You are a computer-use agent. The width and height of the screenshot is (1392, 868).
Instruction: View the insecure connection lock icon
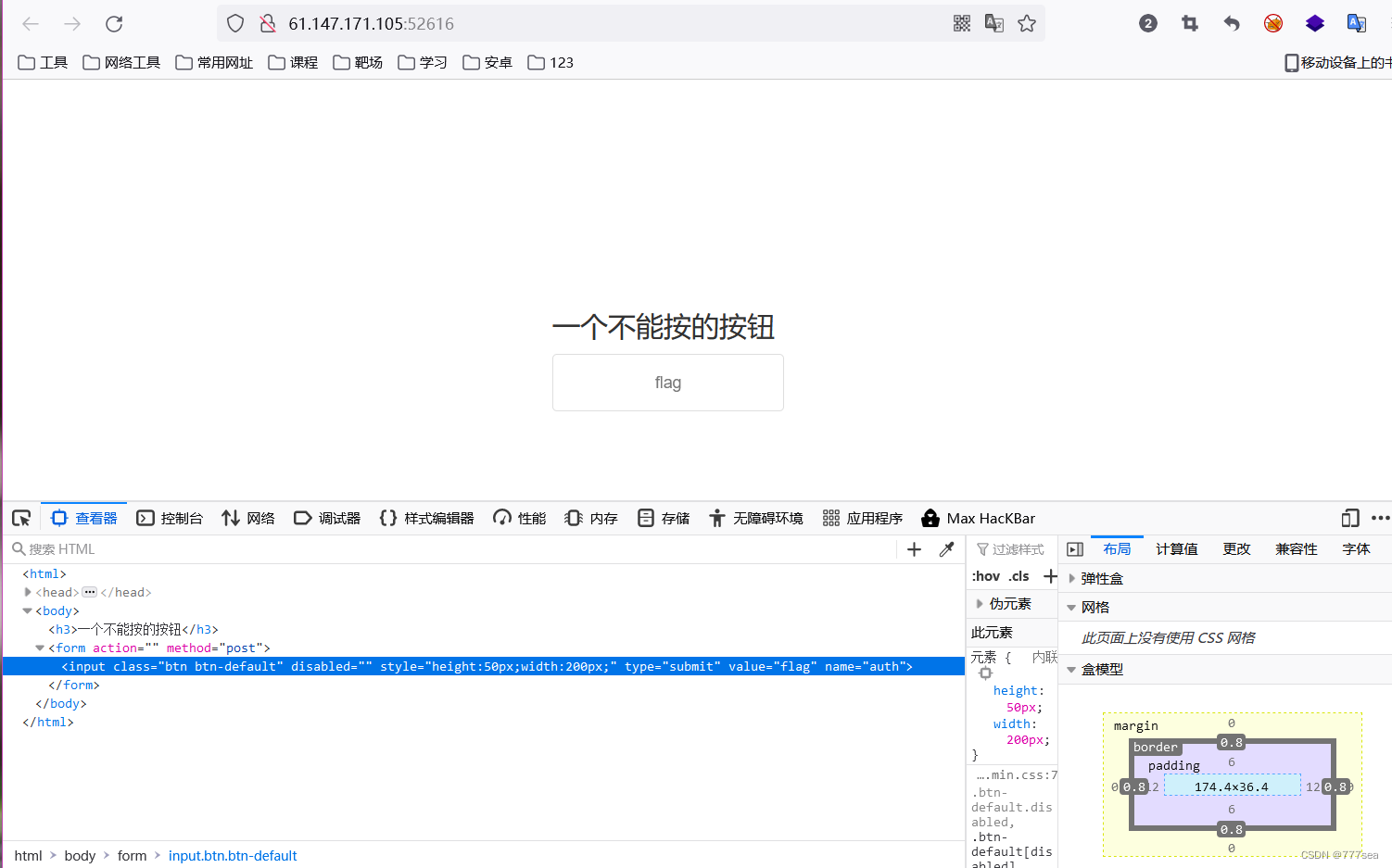[x=268, y=24]
